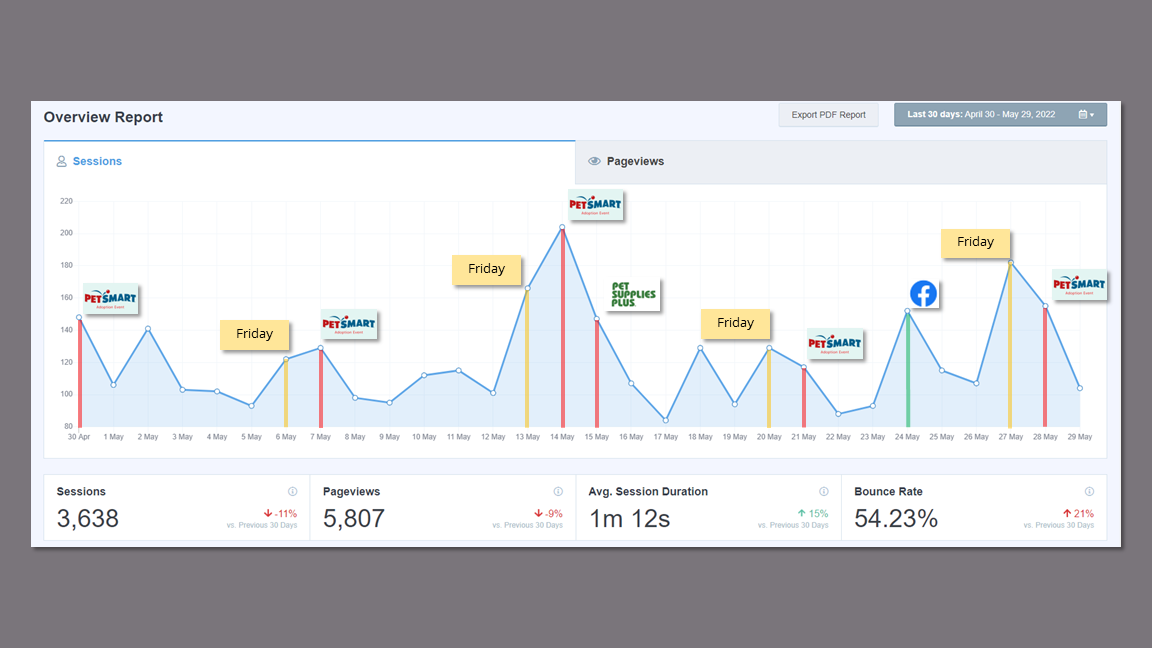This screenshot has height=648, width=1152.
Task: Click the 11 May data point
Action: (458, 370)
